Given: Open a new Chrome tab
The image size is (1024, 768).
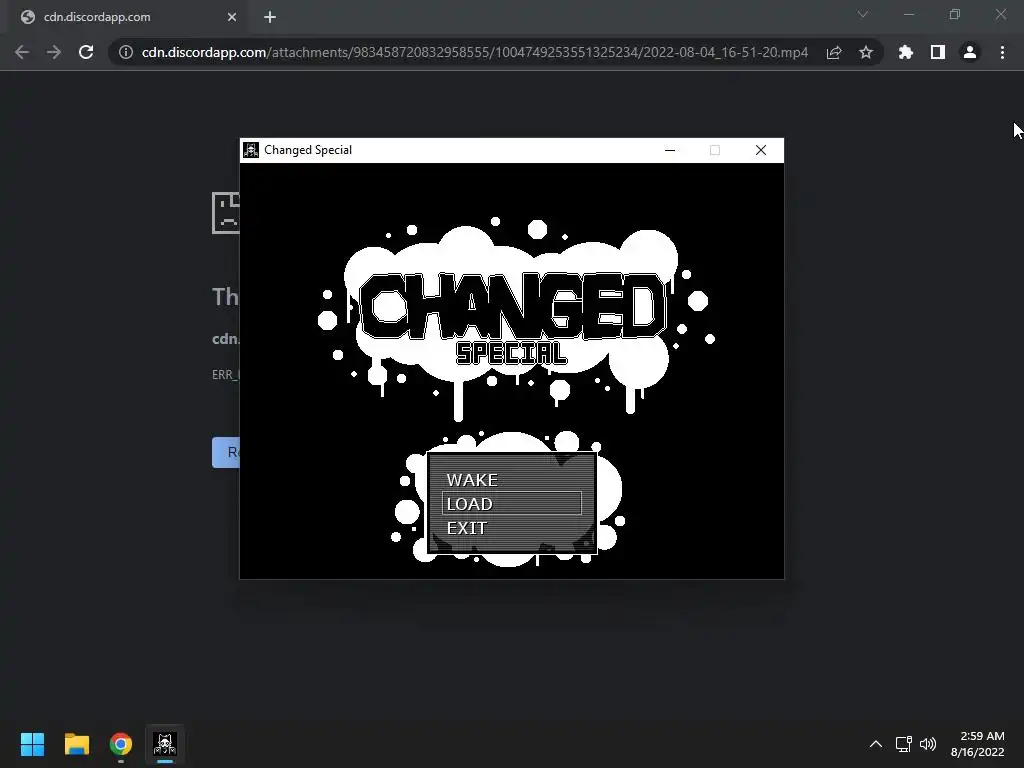Looking at the screenshot, I should click(270, 17).
